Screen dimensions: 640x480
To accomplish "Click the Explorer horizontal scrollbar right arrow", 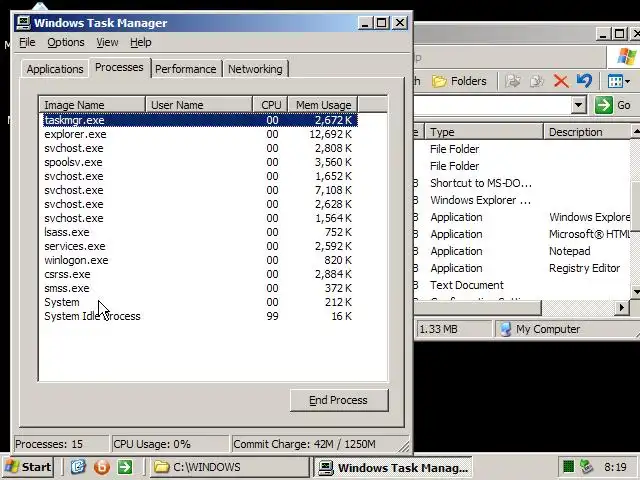I will (x=622, y=307).
